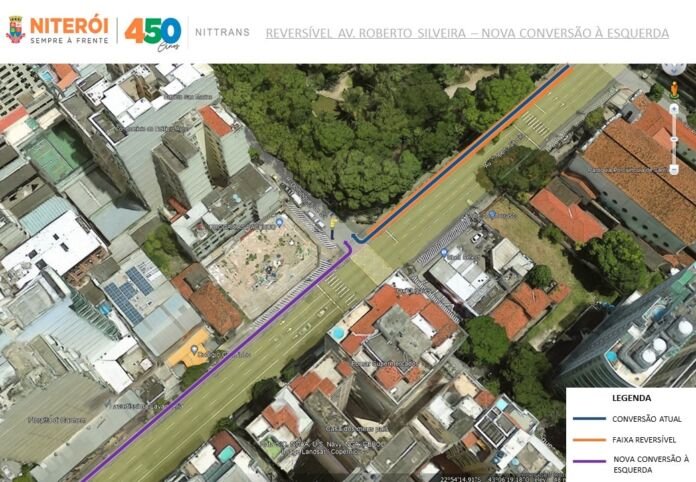Click the zoom in plus button
Screen dimensions: 696x482
[x=674, y=109]
